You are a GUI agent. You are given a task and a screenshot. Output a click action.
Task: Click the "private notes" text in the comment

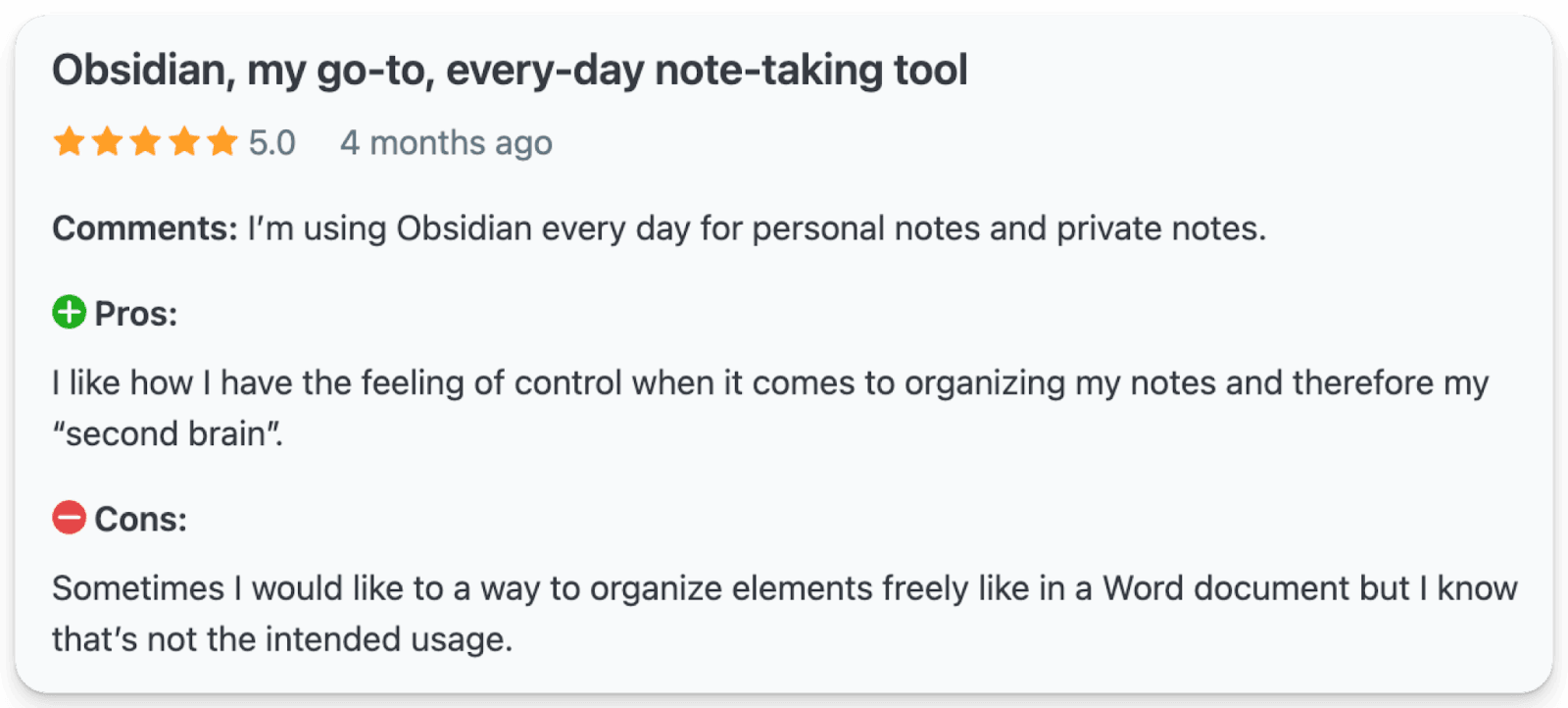1159,228
